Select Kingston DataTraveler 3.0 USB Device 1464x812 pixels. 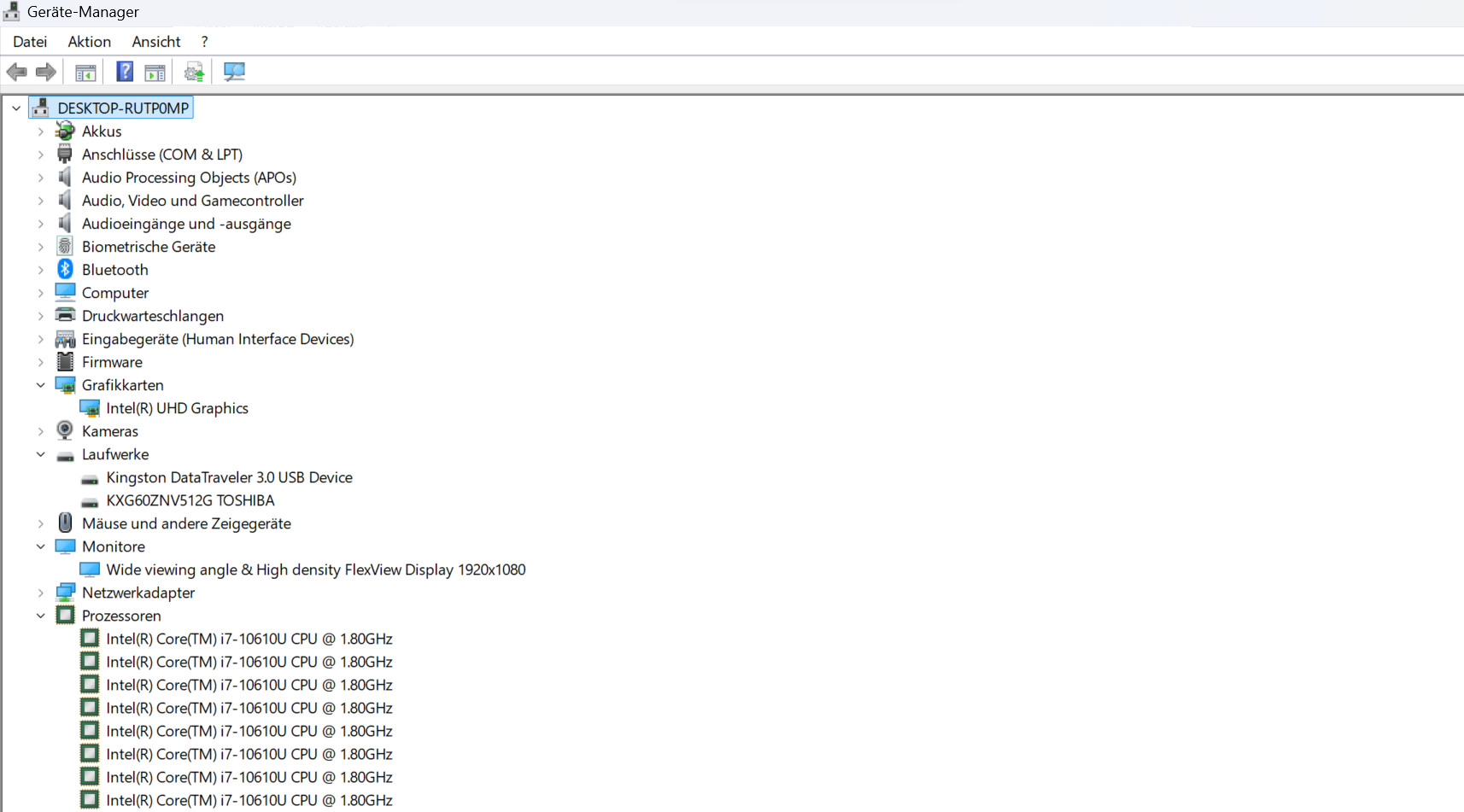[229, 477]
